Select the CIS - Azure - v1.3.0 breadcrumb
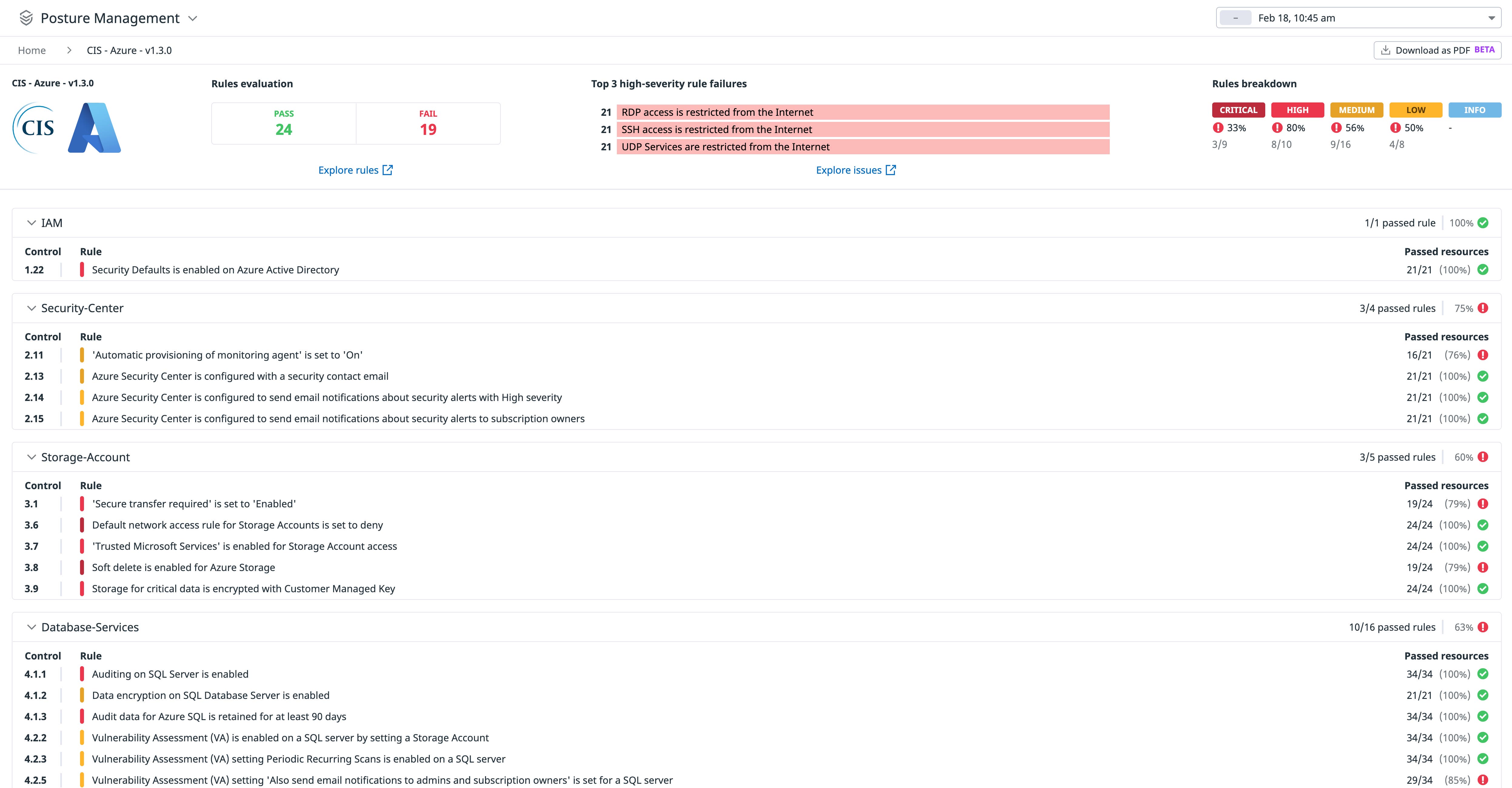The image size is (1512, 788). [x=129, y=50]
